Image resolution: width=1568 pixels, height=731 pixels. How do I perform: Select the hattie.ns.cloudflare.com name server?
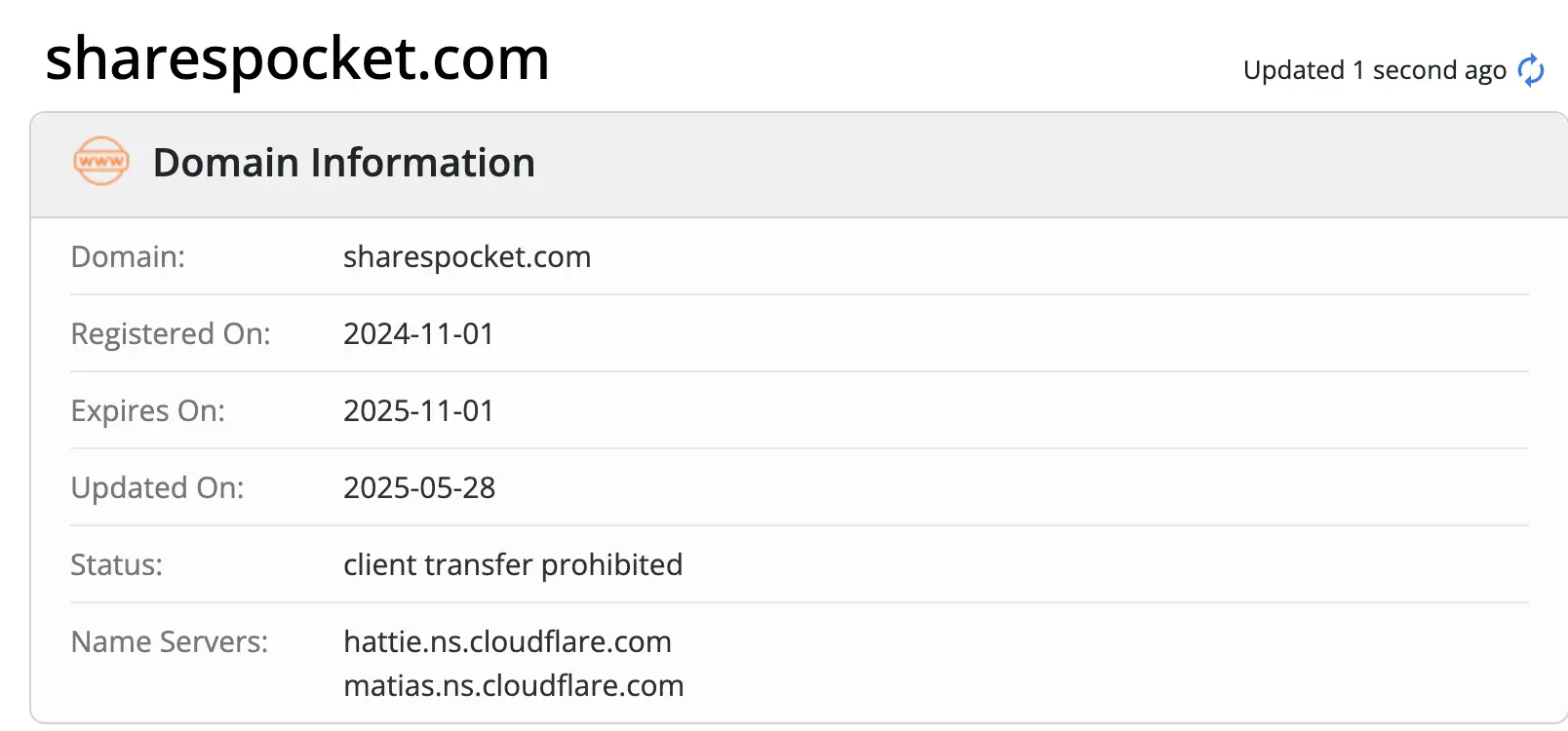[507, 642]
